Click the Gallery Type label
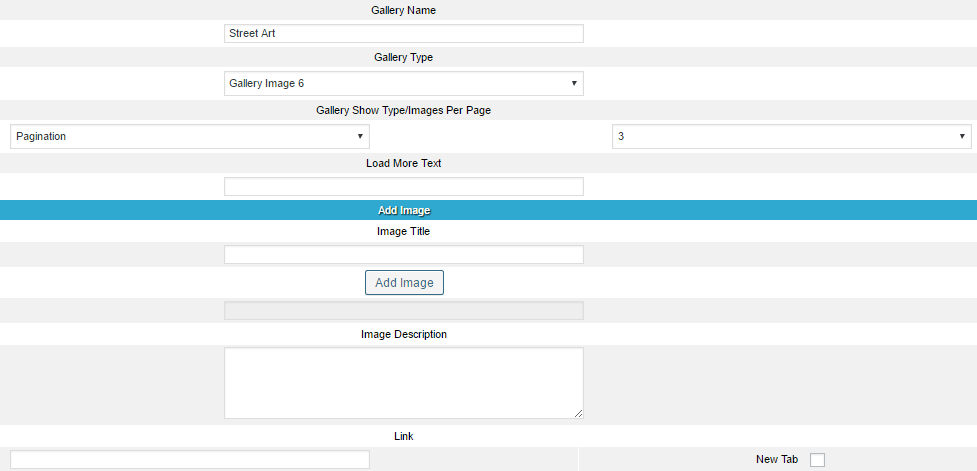Image resolution: width=977 pixels, height=471 pixels. click(404, 57)
